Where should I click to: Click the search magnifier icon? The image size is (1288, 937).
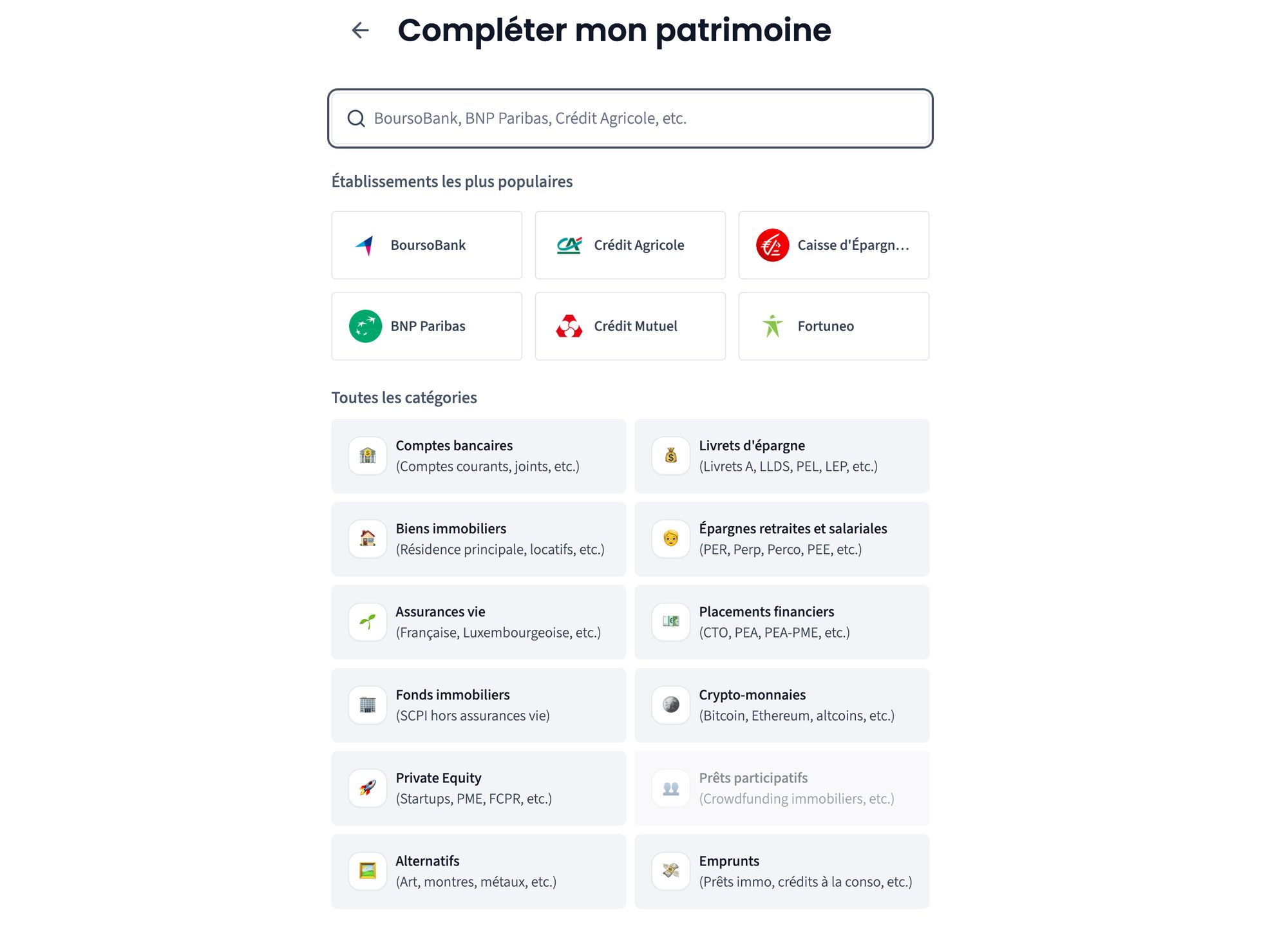pyautogui.click(x=356, y=118)
